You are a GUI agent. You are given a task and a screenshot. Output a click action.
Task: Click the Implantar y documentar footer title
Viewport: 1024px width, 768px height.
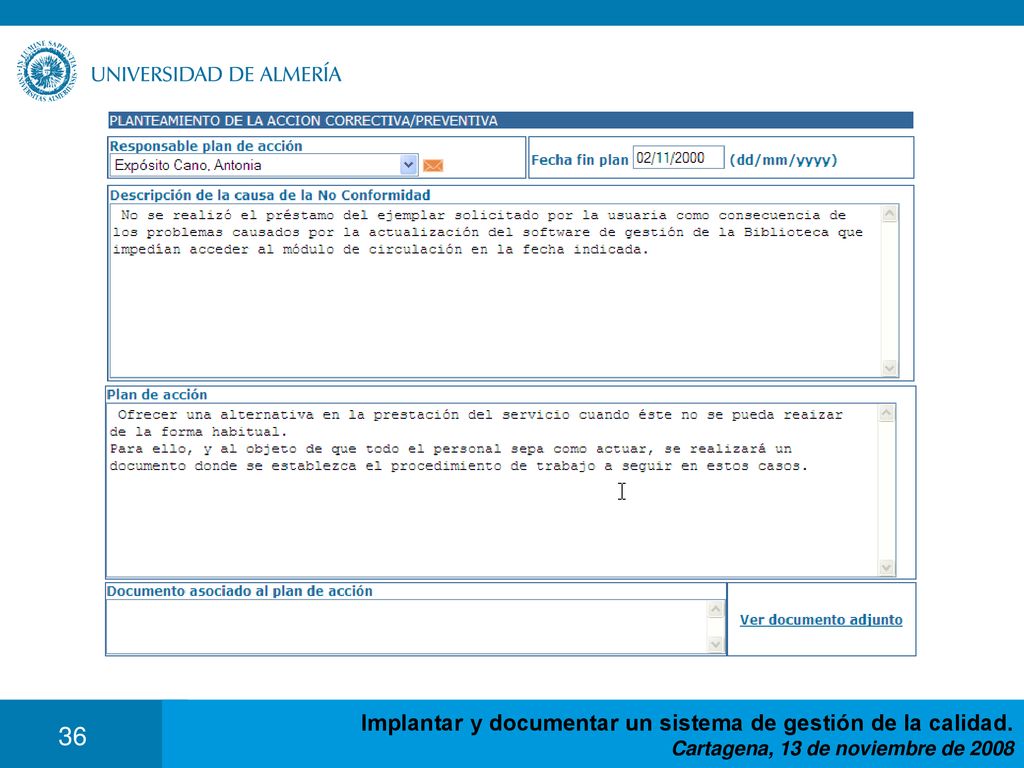point(687,723)
